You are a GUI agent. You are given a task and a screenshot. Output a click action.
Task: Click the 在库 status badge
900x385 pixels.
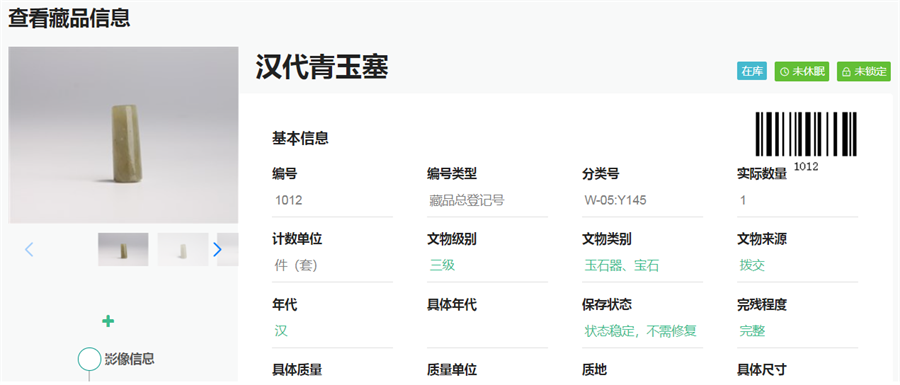[752, 71]
